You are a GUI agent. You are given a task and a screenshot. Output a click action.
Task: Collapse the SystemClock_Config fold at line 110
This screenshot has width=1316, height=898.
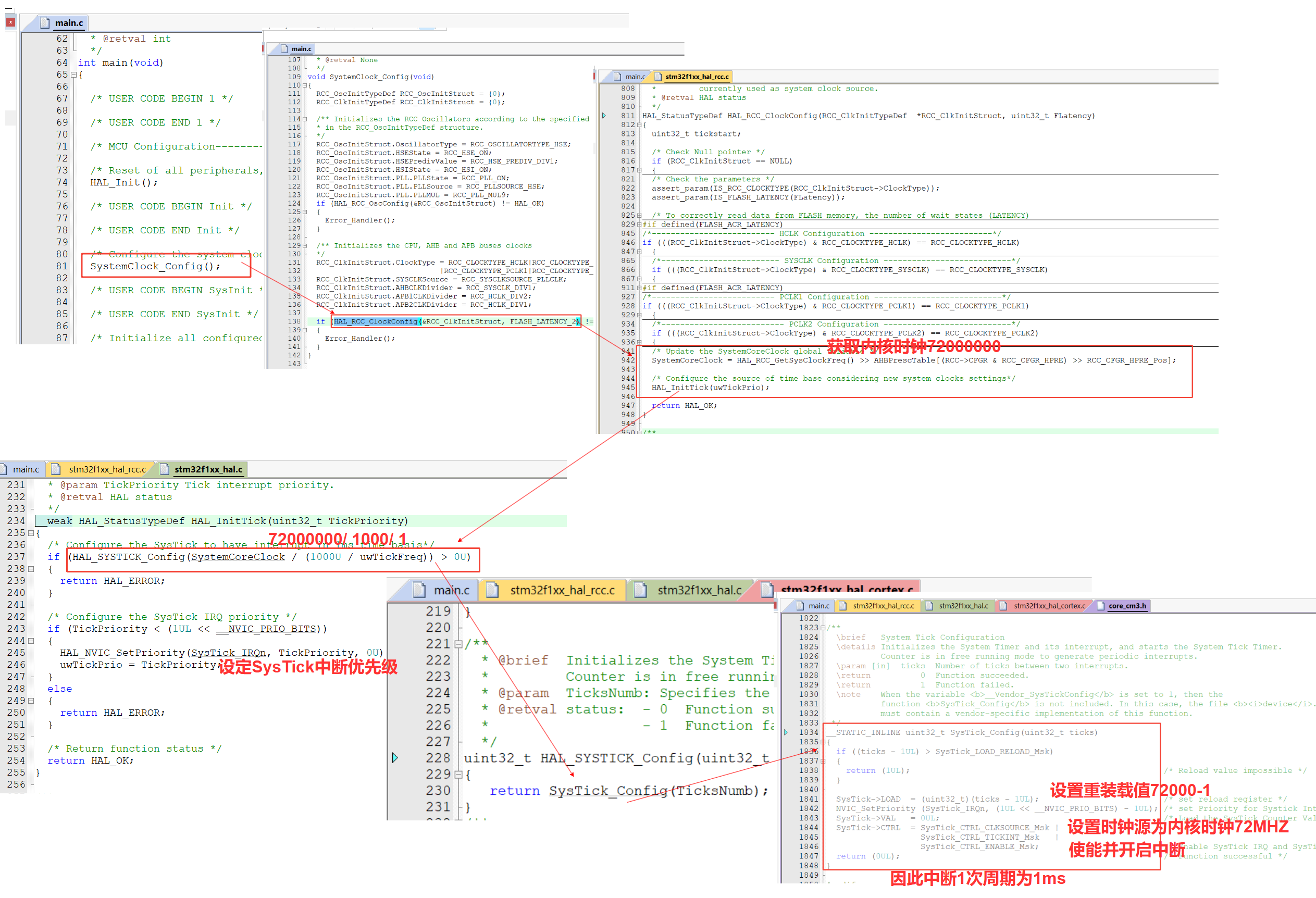coord(305,85)
